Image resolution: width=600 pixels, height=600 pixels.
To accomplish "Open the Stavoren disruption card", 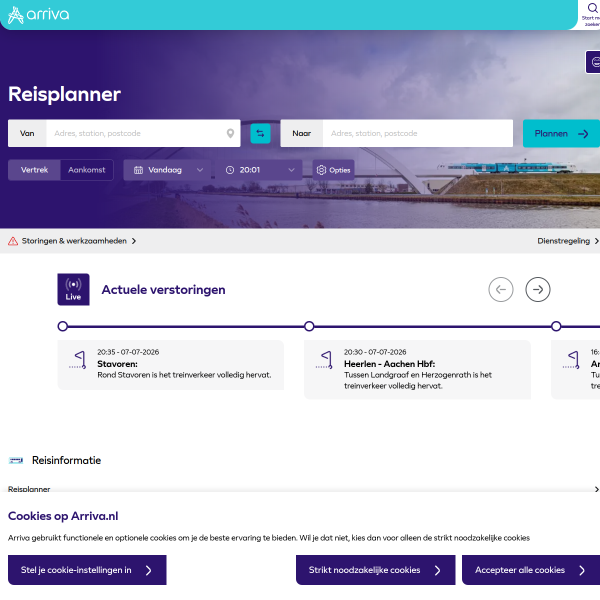I will pyautogui.click(x=171, y=365).
